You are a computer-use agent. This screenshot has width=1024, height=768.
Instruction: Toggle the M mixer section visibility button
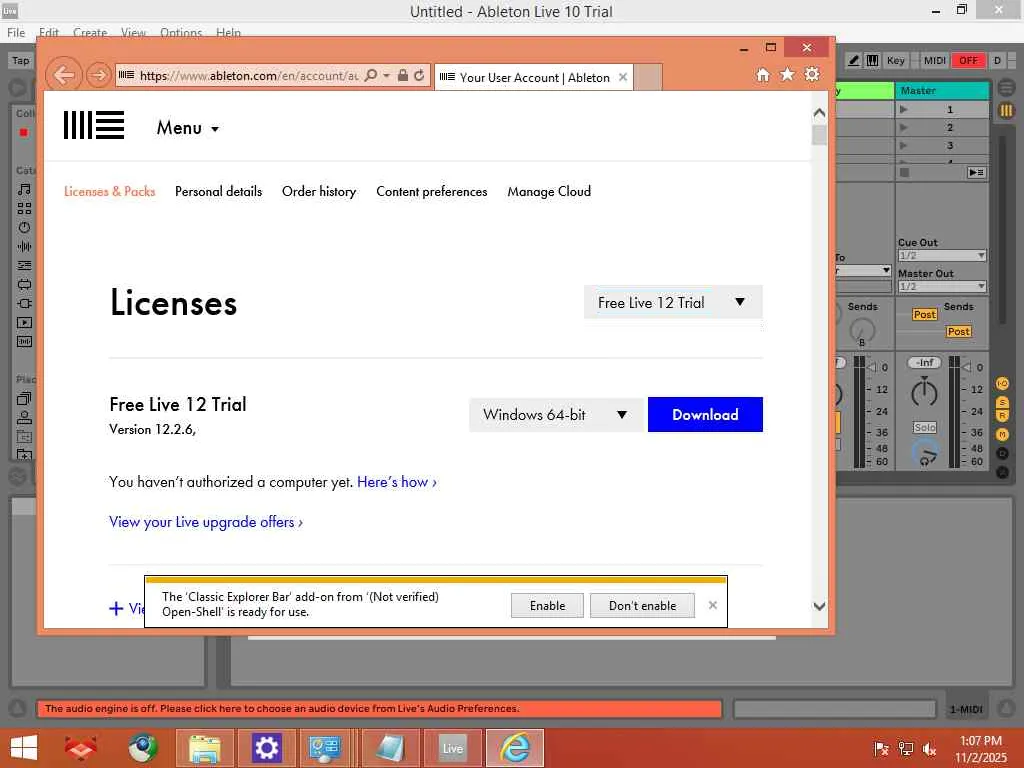1002,434
